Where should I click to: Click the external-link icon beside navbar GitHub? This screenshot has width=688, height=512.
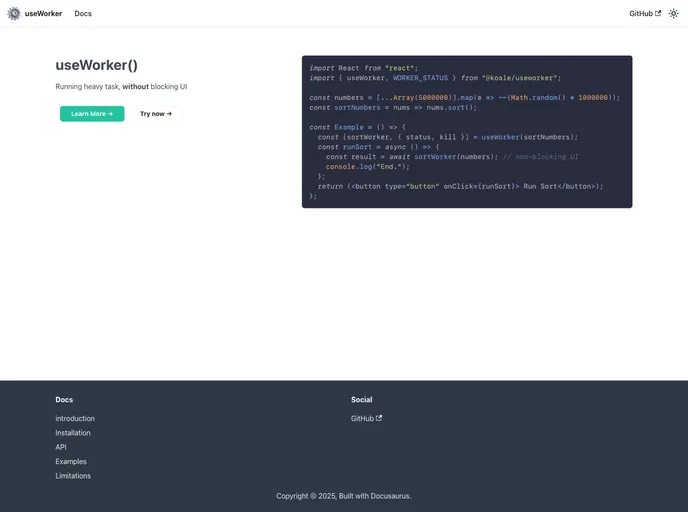point(658,13)
